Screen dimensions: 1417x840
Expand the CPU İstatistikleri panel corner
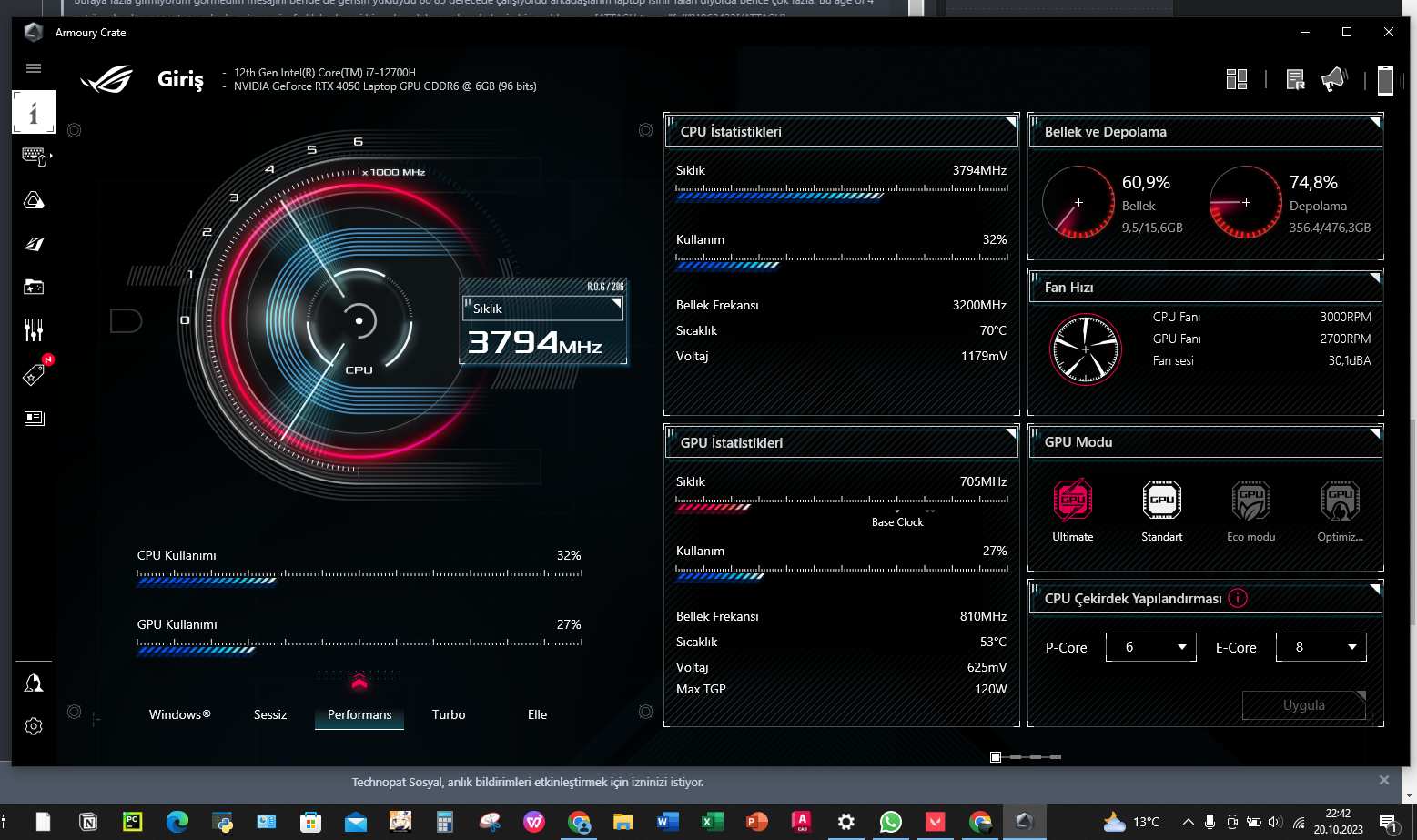click(1010, 122)
